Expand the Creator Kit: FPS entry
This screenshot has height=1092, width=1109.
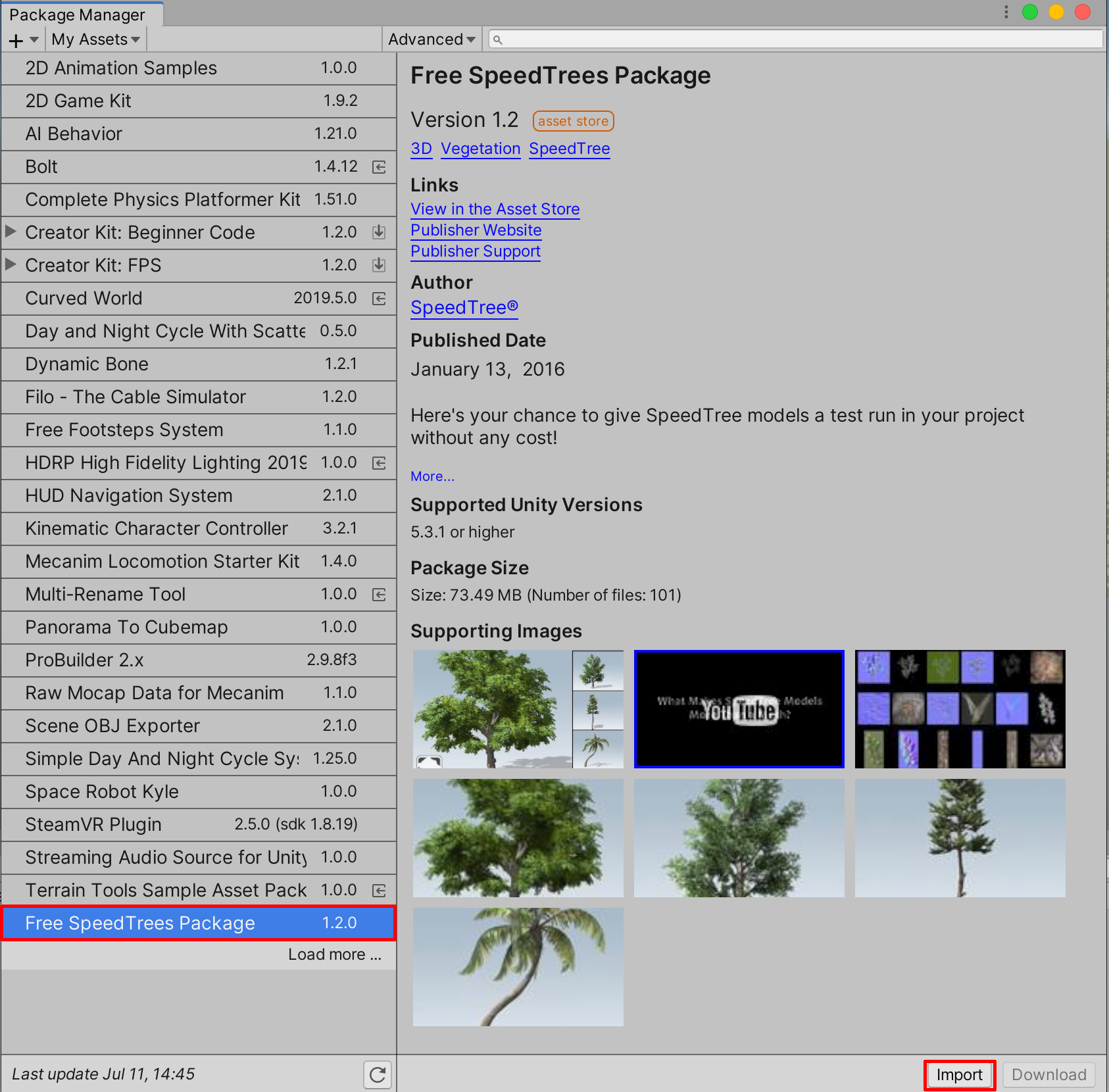(x=11, y=264)
